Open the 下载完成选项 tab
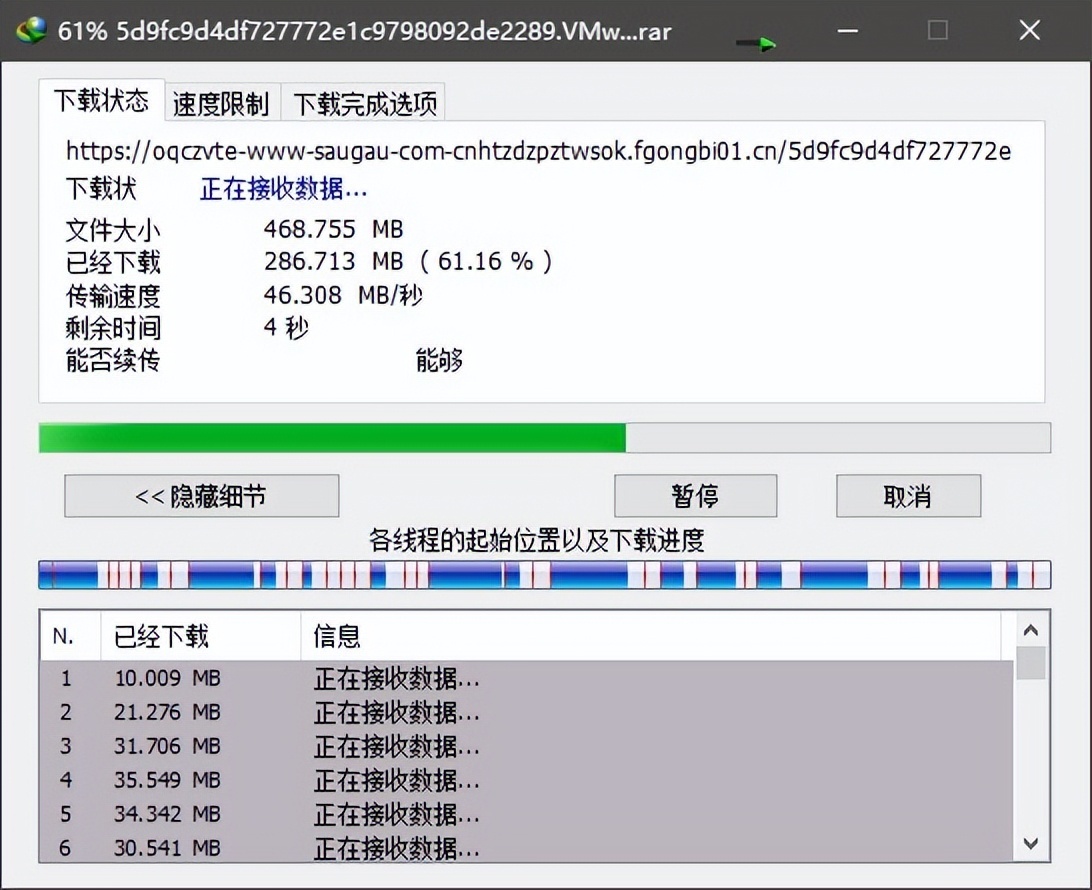 pos(365,104)
